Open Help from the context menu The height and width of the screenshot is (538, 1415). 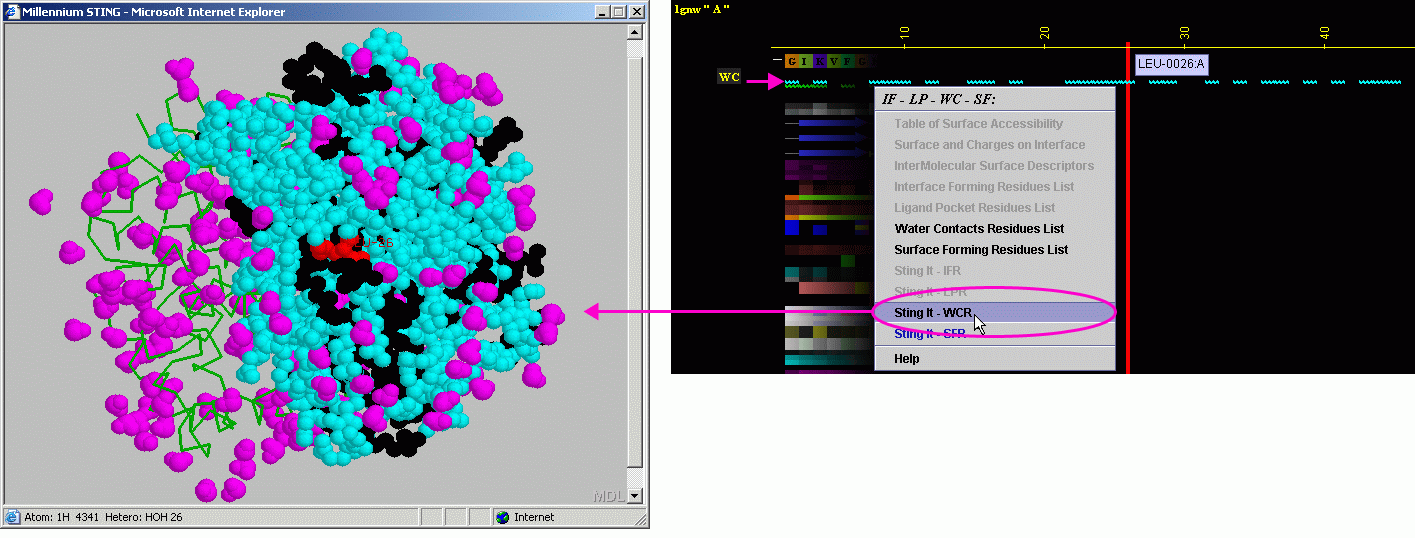tap(995, 359)
